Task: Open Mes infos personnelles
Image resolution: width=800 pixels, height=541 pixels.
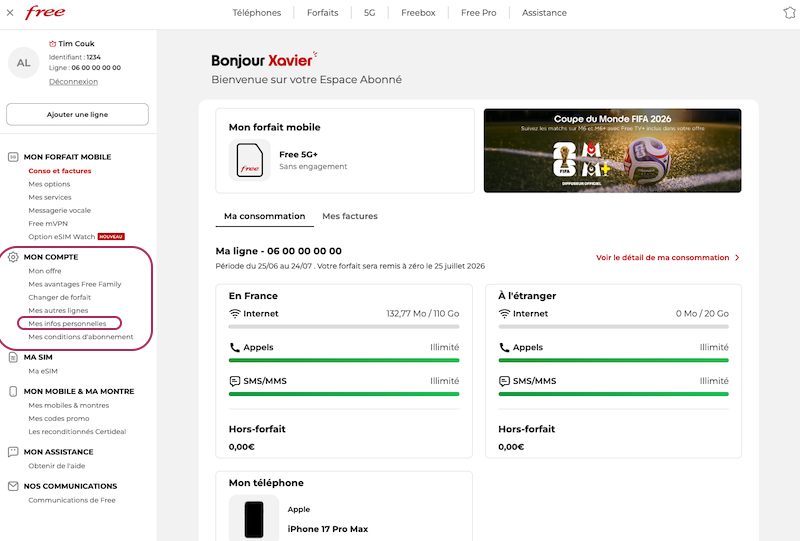Action: tap(67, 324)
